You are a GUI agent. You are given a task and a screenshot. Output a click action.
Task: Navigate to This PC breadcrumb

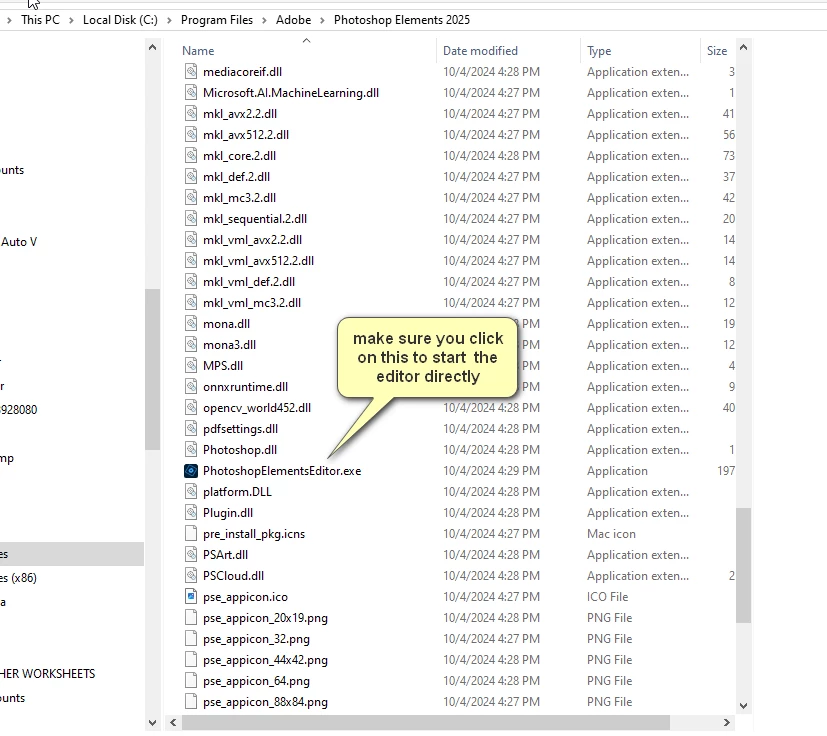coord(40,20)
